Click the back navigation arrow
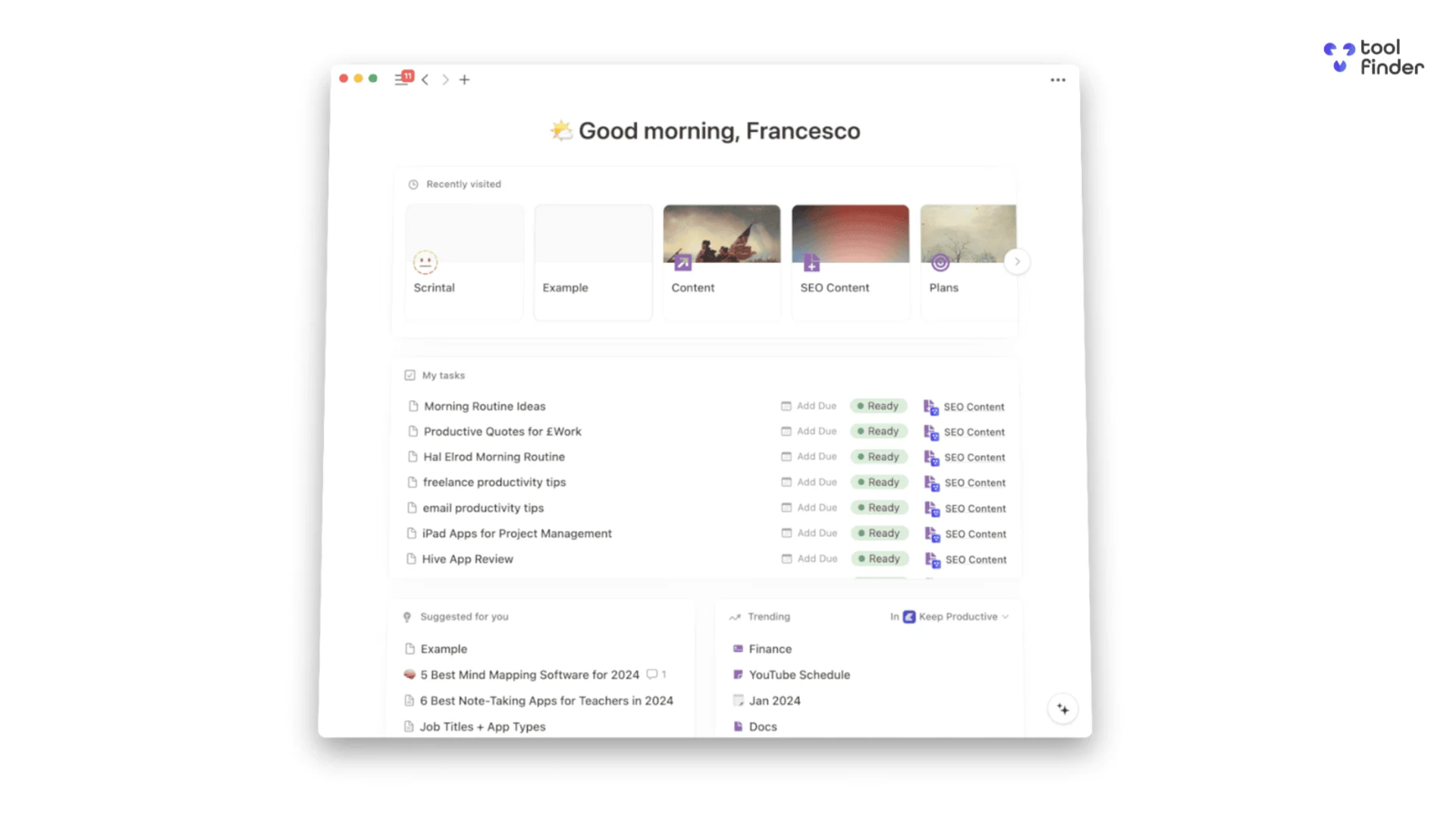The image size is (1456, 819). pyautogui.click(x=425, y=79)
